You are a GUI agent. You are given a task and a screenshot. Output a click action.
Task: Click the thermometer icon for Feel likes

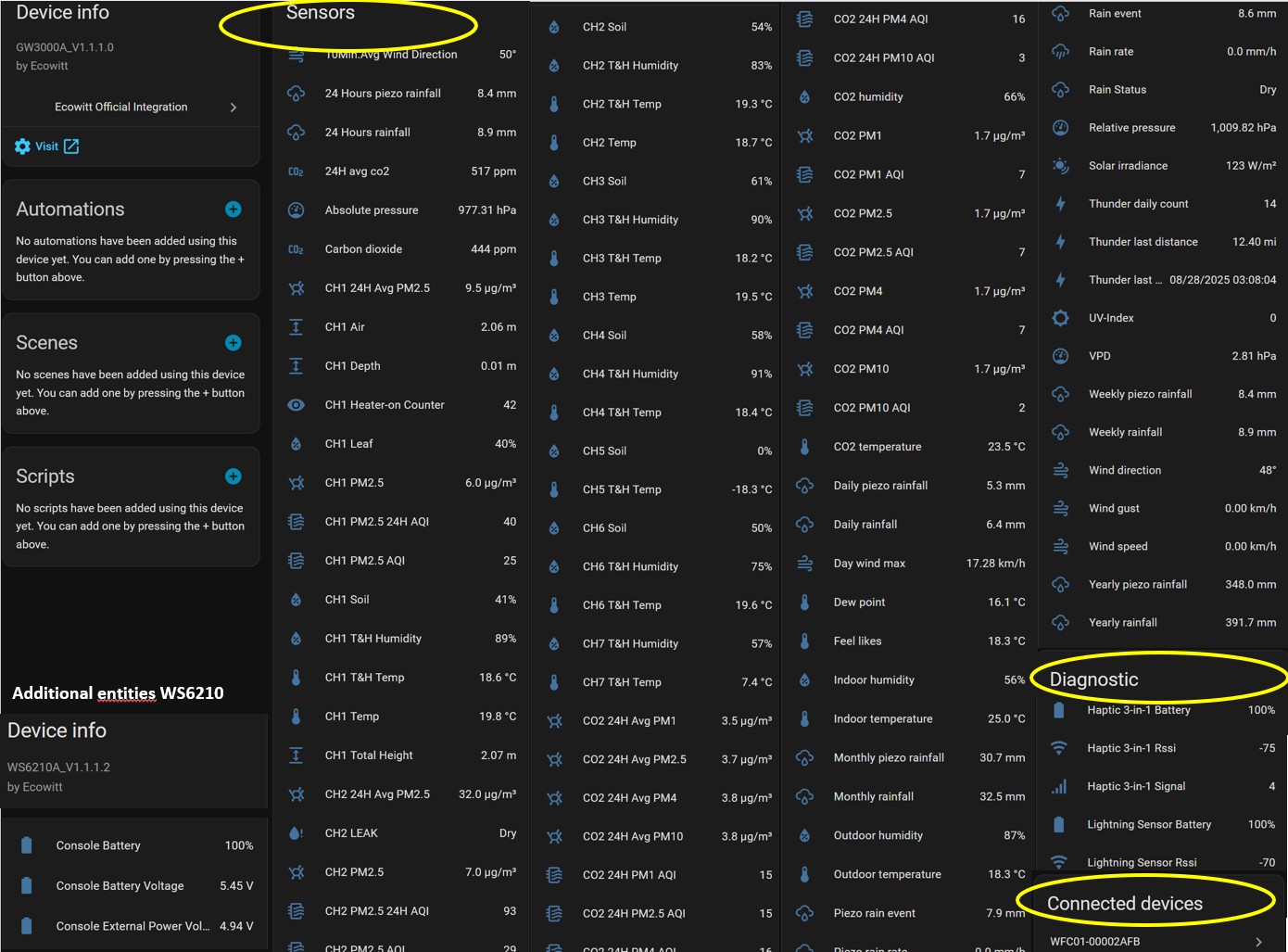click(805, 641)
